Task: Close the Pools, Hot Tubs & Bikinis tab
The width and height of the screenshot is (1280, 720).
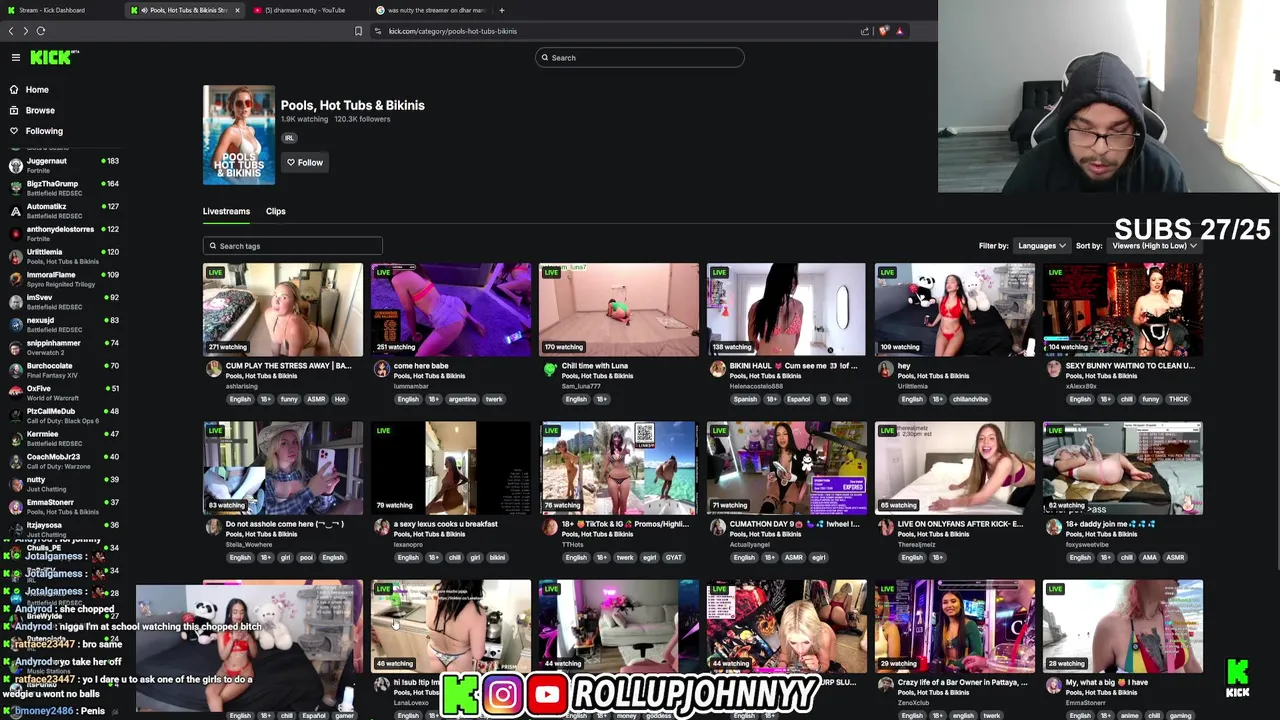Action: click(237, 10)
